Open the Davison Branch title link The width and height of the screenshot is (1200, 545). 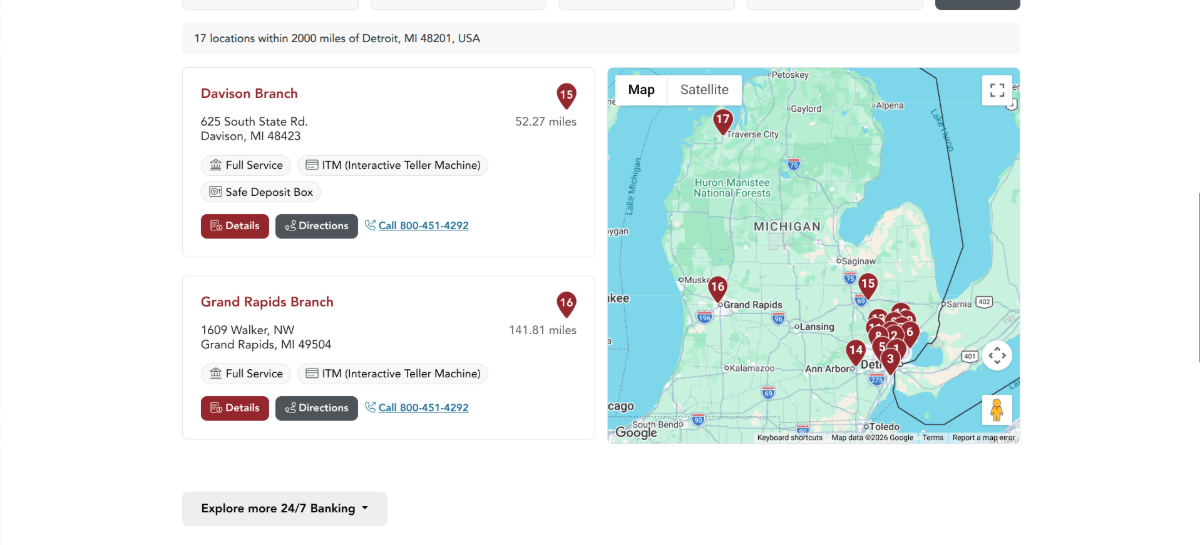coord(249,94)
